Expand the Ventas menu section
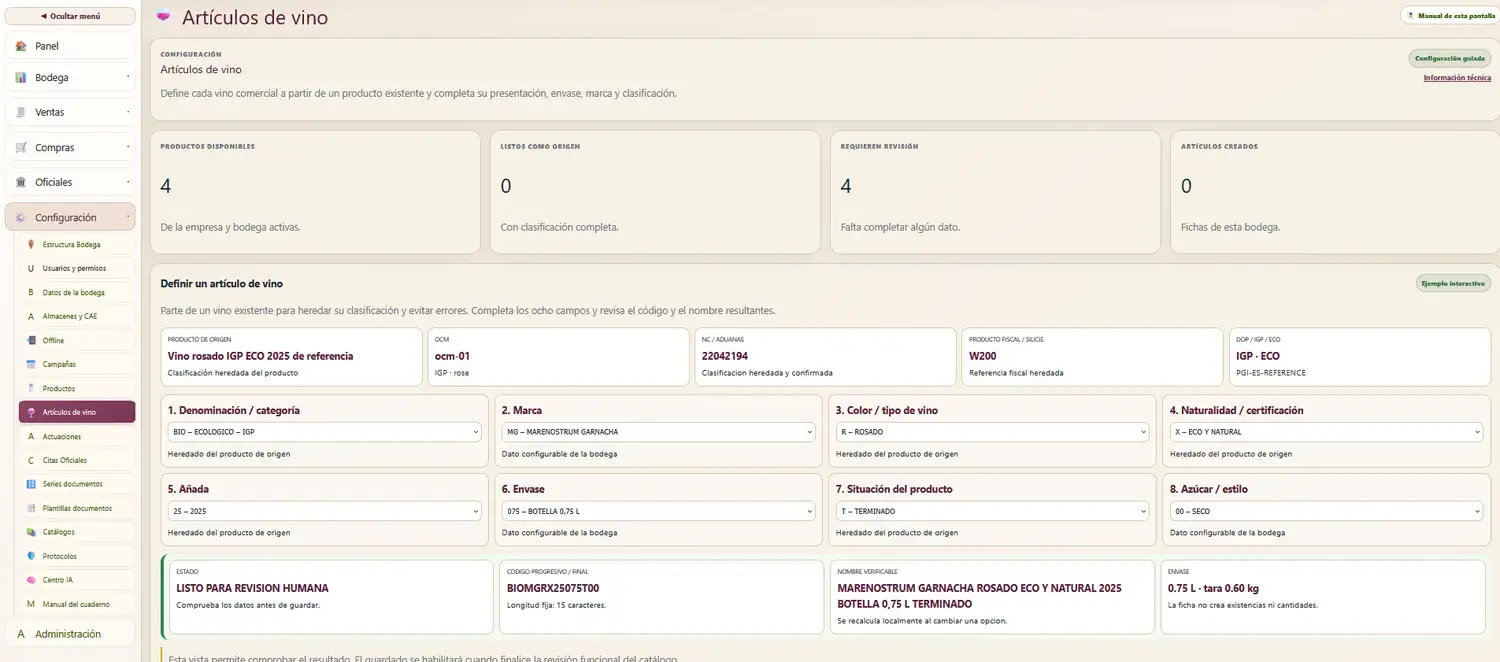1500x662 pixels. click(x=70, y=112)
